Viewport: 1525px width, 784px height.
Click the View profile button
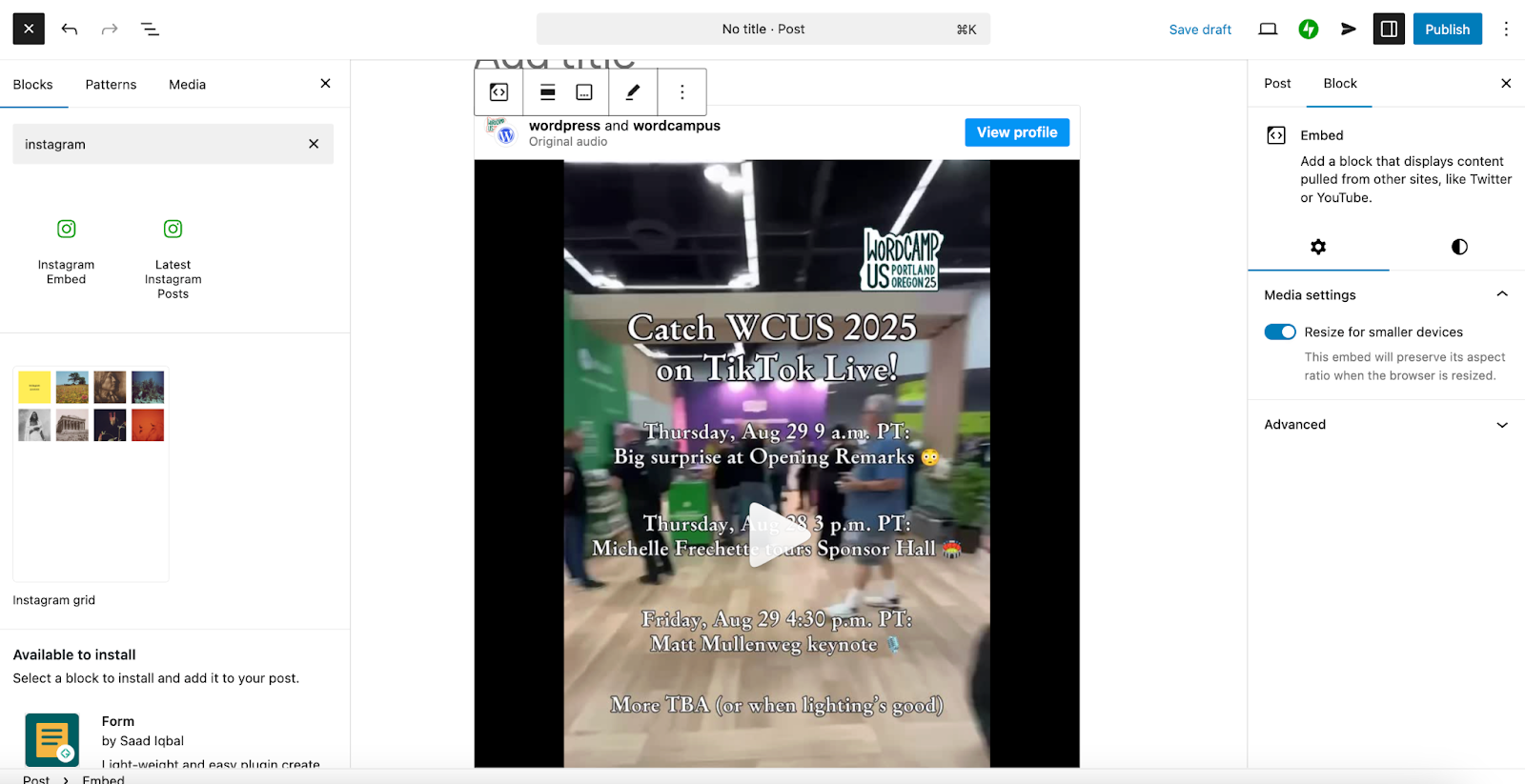1017,132
